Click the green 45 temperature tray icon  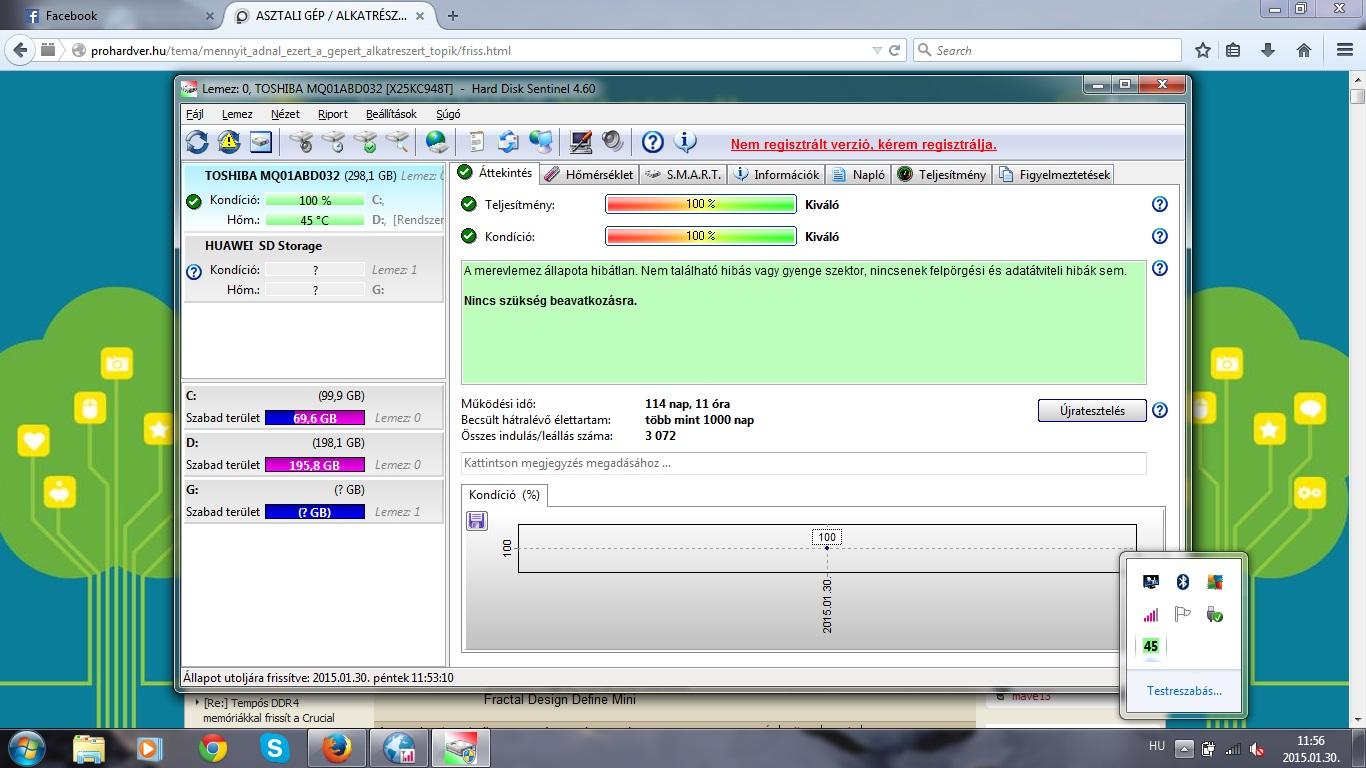click(x=1151, y=646)
